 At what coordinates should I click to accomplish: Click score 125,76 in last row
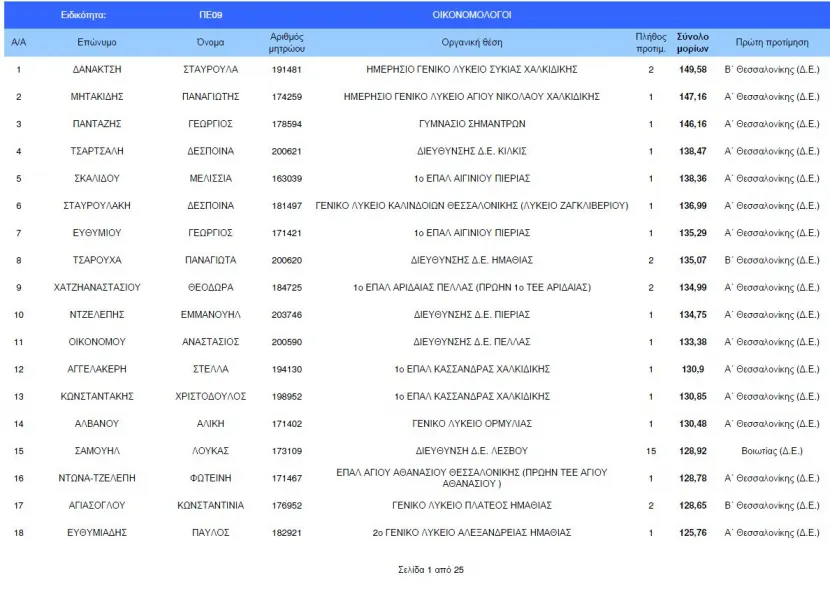692,533
